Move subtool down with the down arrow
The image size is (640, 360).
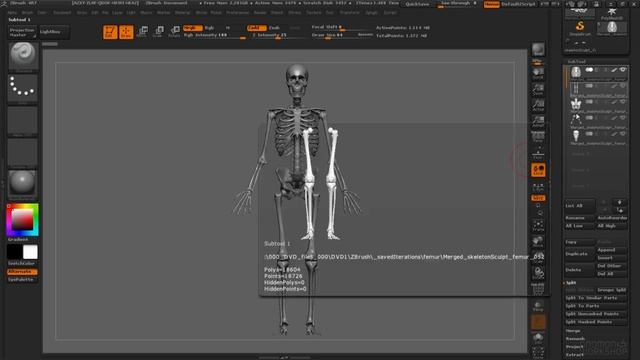click(x=620, y=210)
